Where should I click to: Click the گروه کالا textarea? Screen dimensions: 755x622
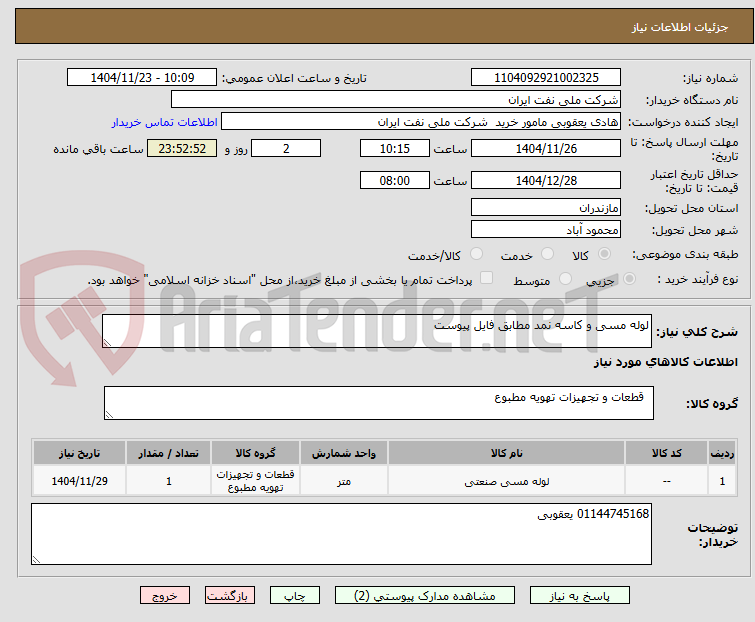(x=379, y=403)
